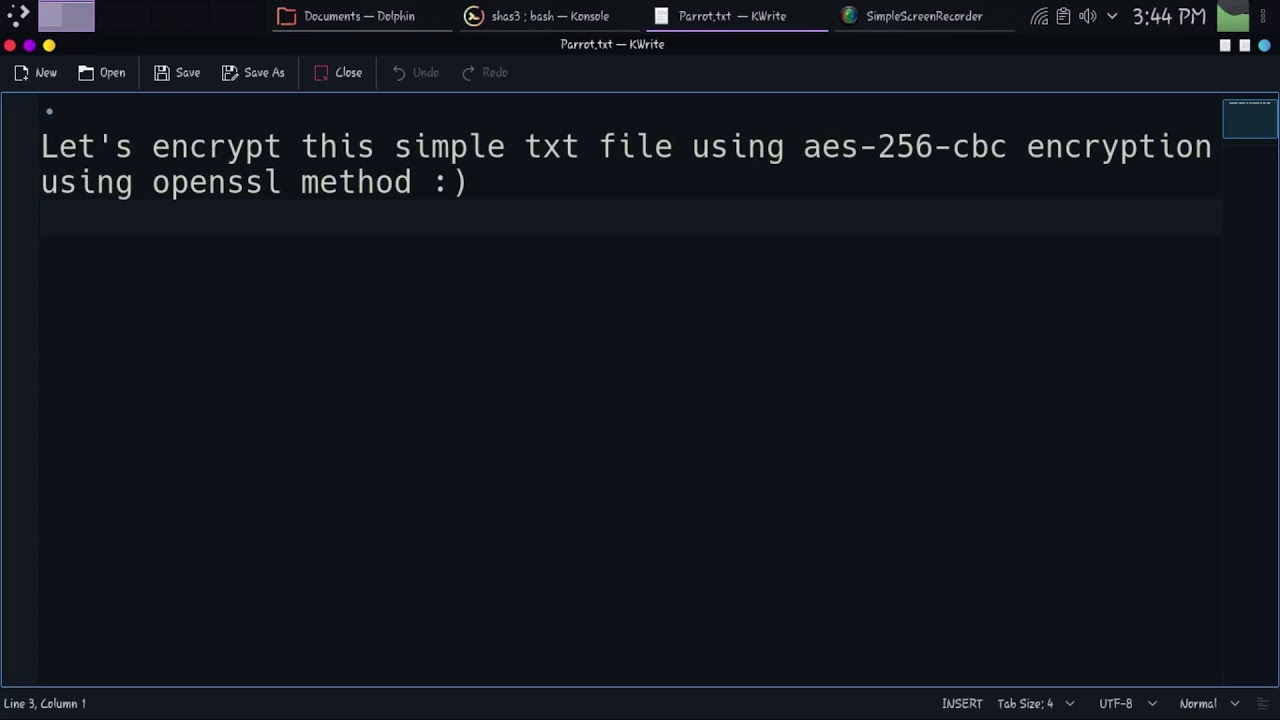1280x720 pixels.
Task: Open the clipboard tray icon
Action: (1063, 16)
